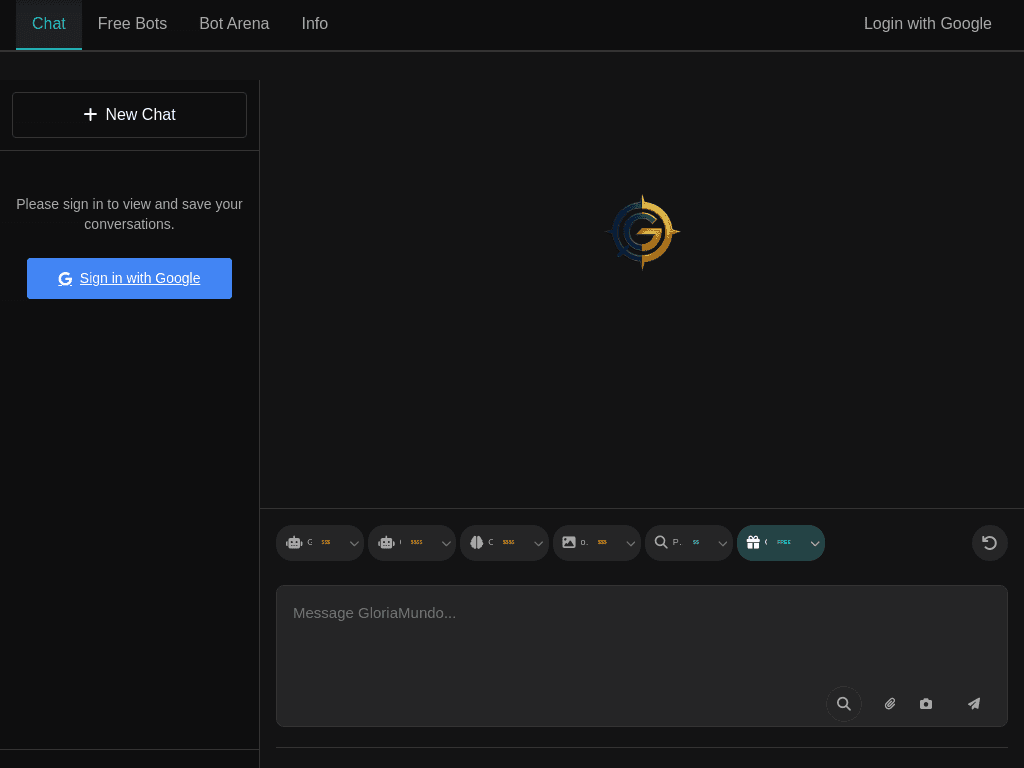The image size is (1024, 768).
Task: Expand the image model dropdown chevron
Action: click(x=630, y=543)
